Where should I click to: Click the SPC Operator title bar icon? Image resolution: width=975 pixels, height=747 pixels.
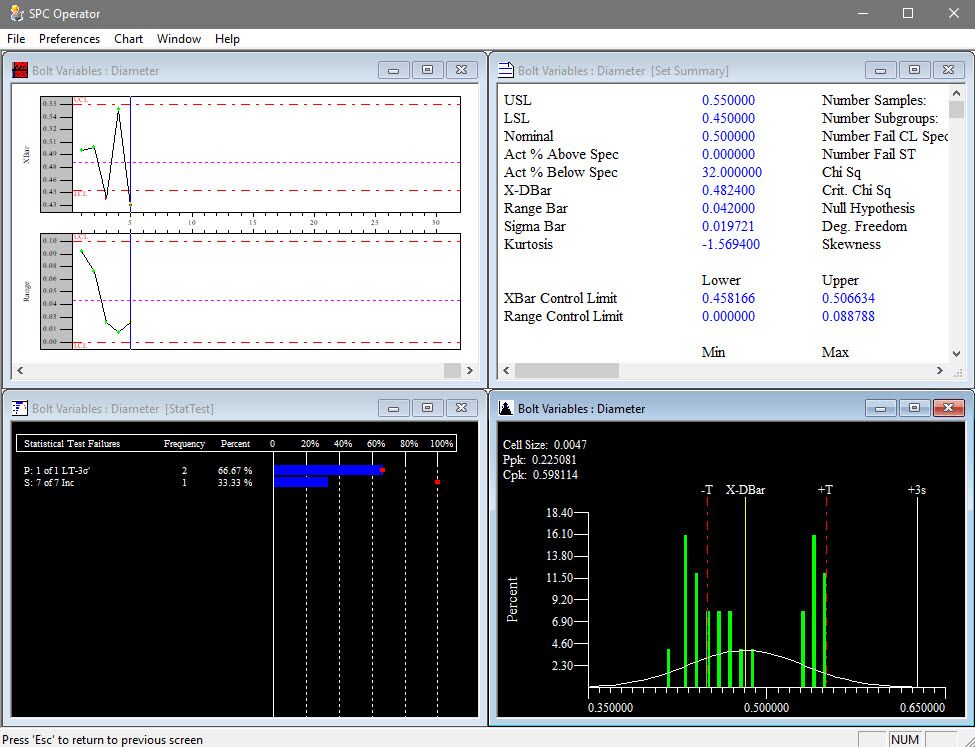[15, 14]
